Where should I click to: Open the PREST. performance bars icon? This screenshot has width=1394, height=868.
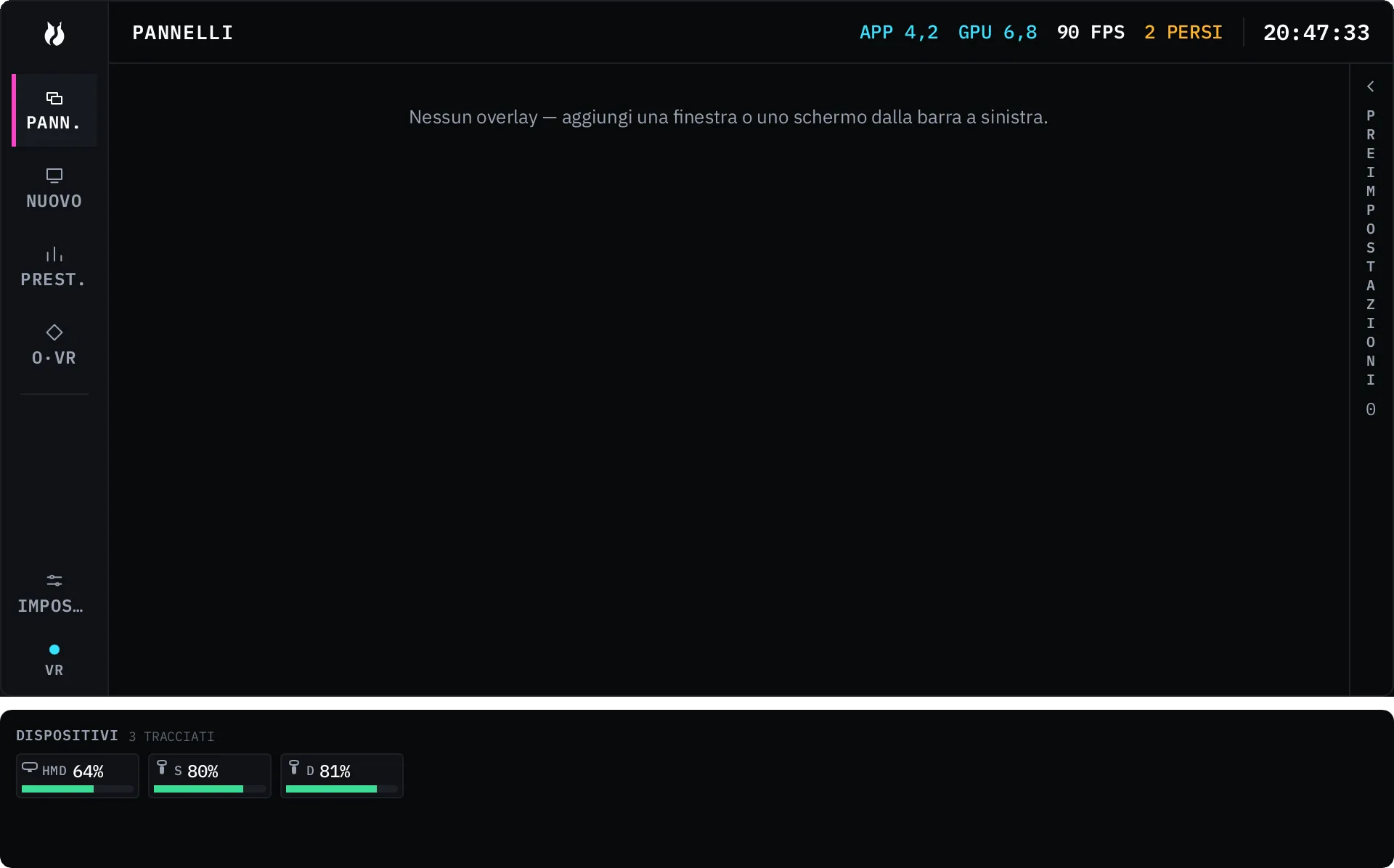coord(54,254)
